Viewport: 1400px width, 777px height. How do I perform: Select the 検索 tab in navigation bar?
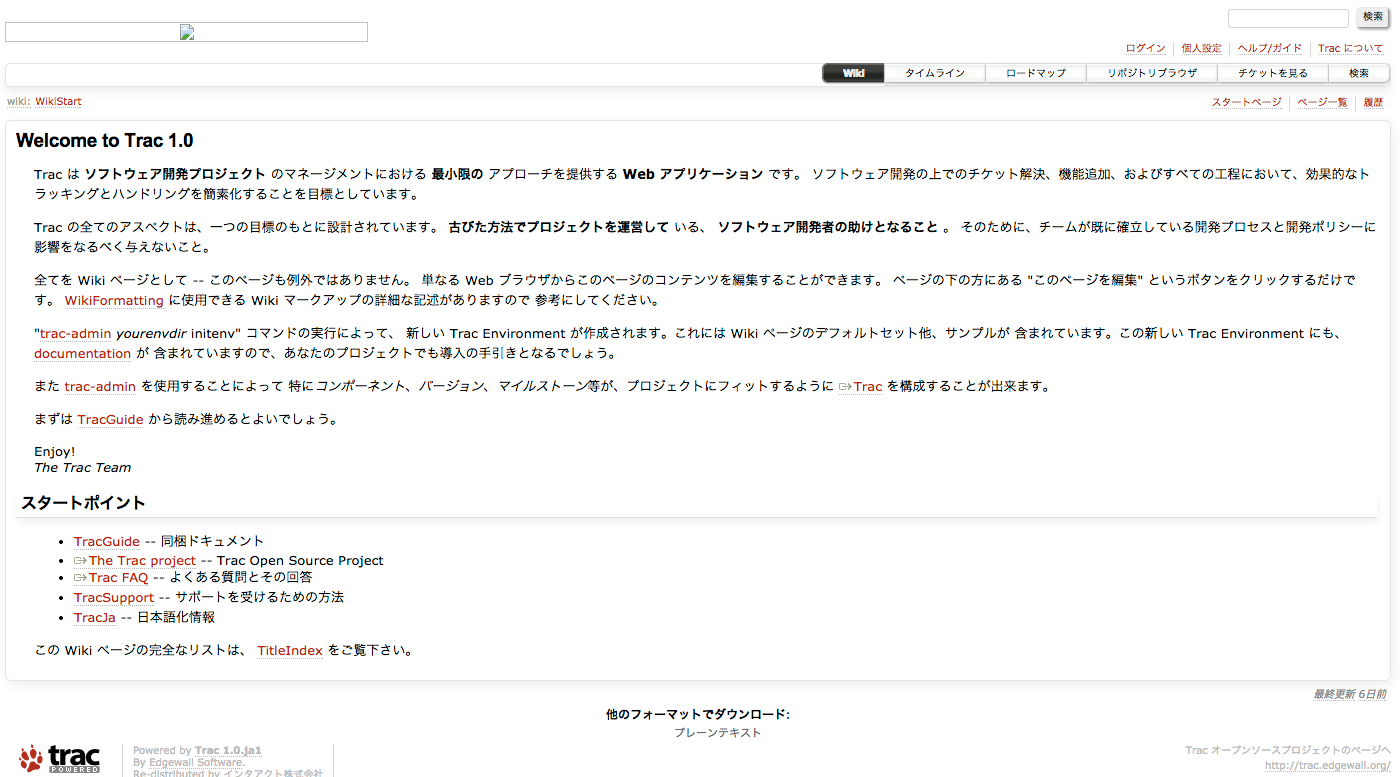[x=1359, y=73]
